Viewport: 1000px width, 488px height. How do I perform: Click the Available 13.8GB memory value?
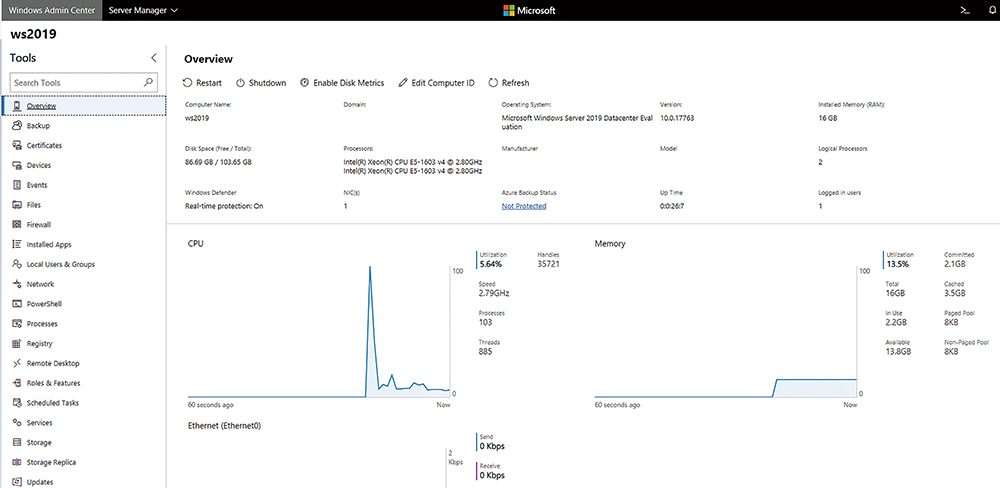tap(898, 351)
